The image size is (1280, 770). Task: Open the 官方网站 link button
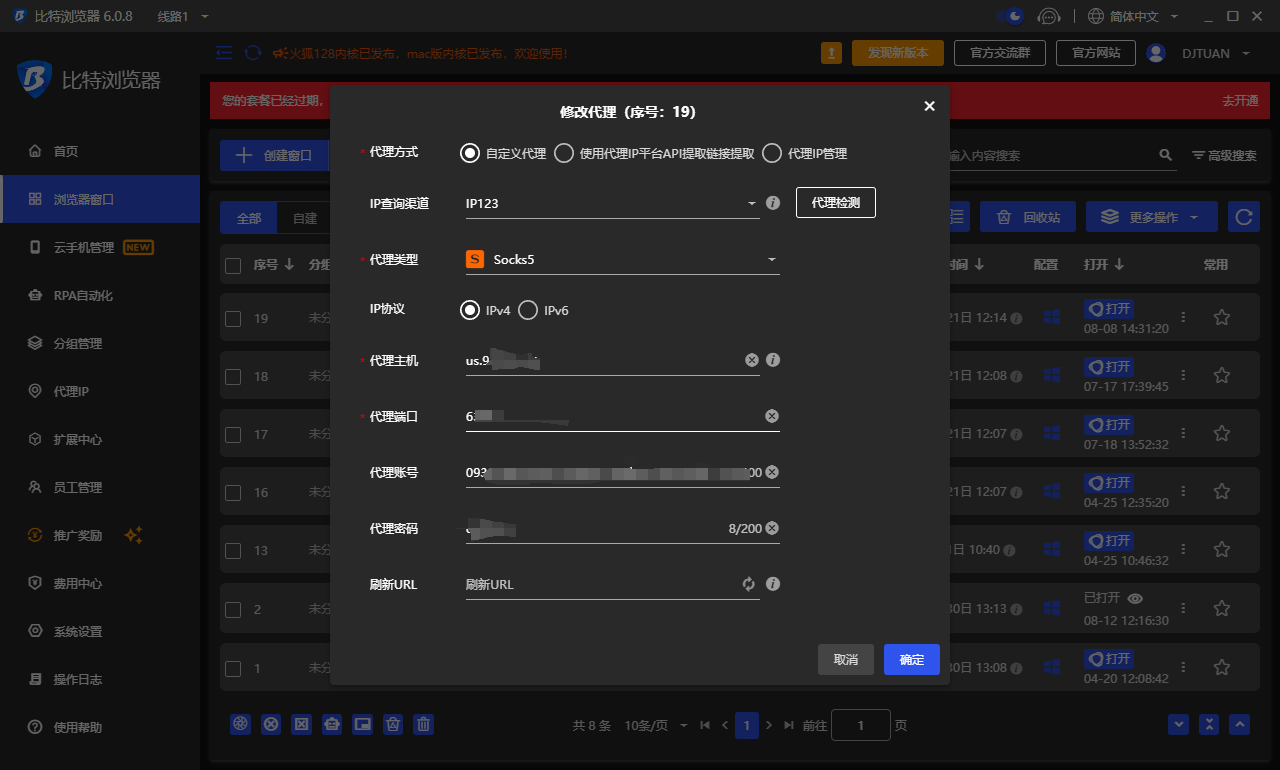(x=1096, y=53)
